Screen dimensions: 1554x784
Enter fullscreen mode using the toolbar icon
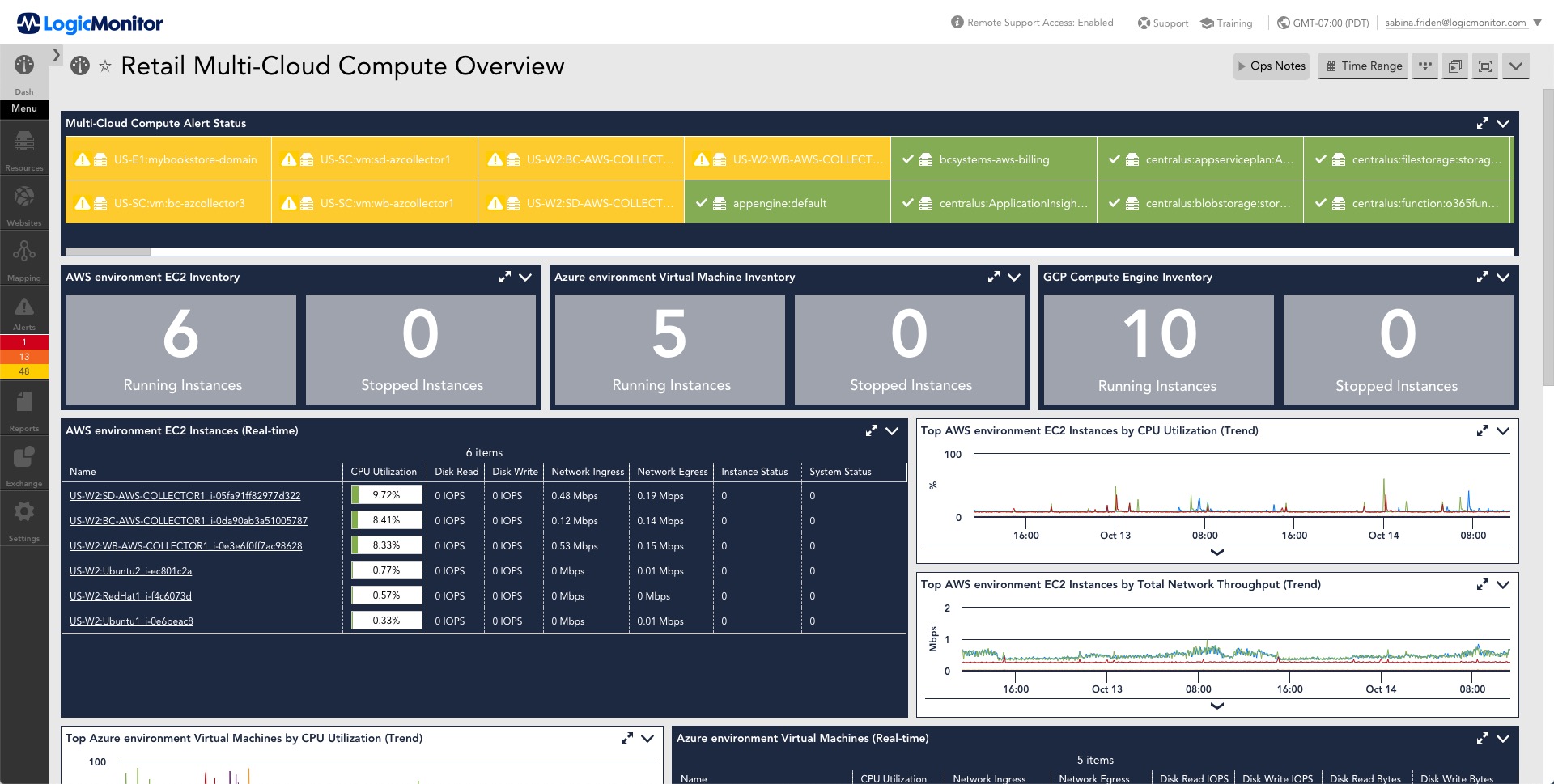[1485, 66]
